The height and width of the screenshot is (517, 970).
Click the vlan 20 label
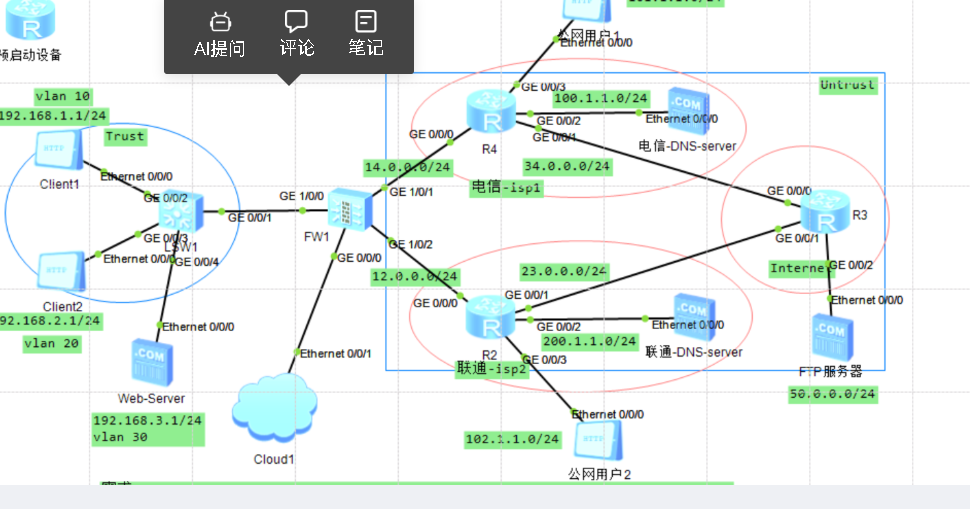pos(52,343)
